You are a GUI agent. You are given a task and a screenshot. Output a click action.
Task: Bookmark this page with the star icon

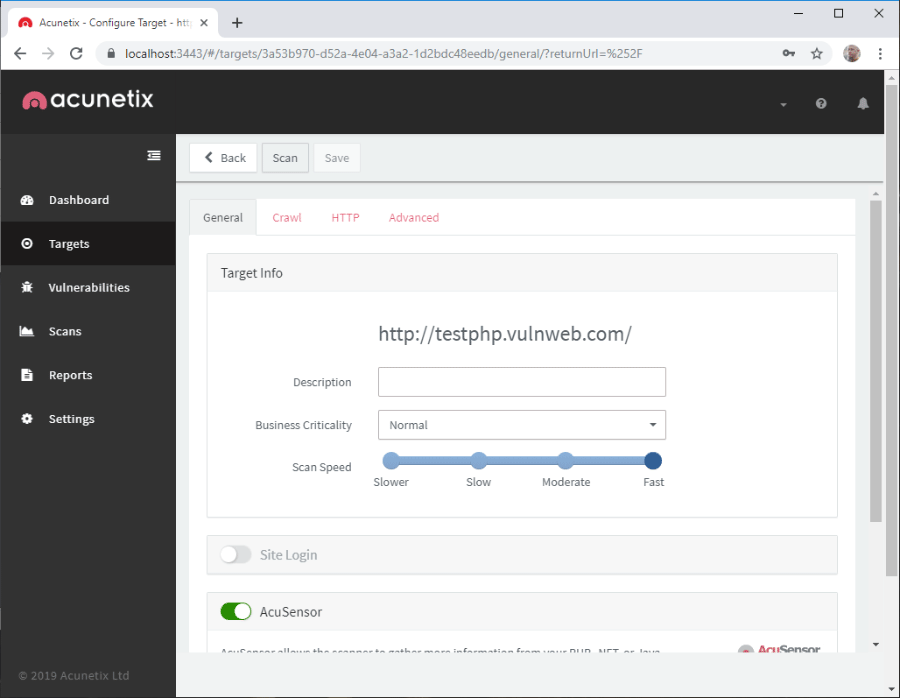817,53
